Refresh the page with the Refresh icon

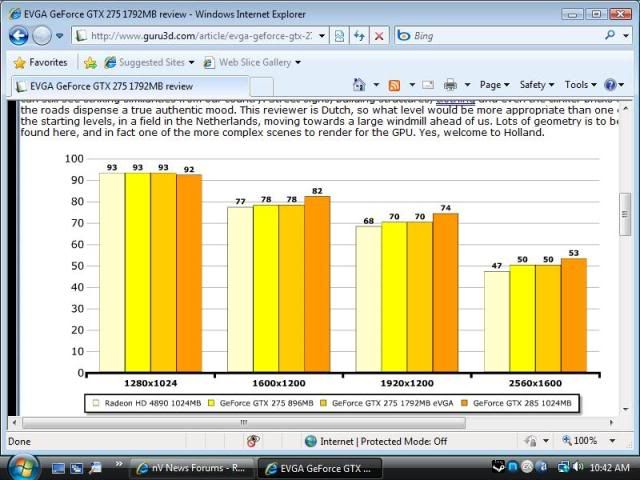(x=359, y=36)
